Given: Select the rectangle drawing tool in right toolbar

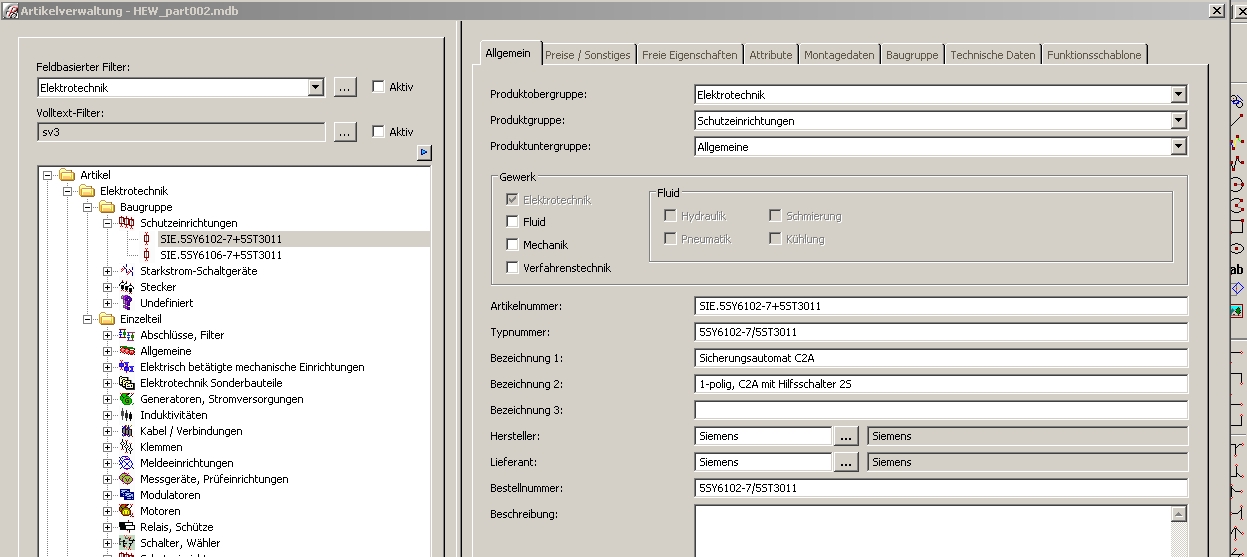Looking at the screenshot, I should click(x=1237, y=227).
